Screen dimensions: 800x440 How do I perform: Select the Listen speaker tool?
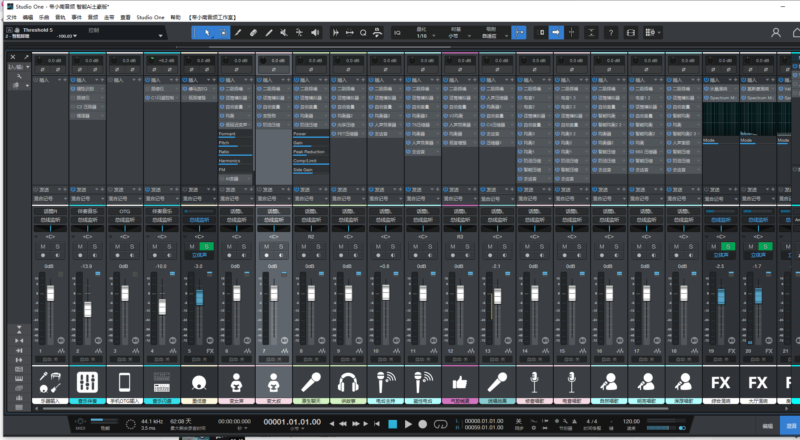[315, 33]
